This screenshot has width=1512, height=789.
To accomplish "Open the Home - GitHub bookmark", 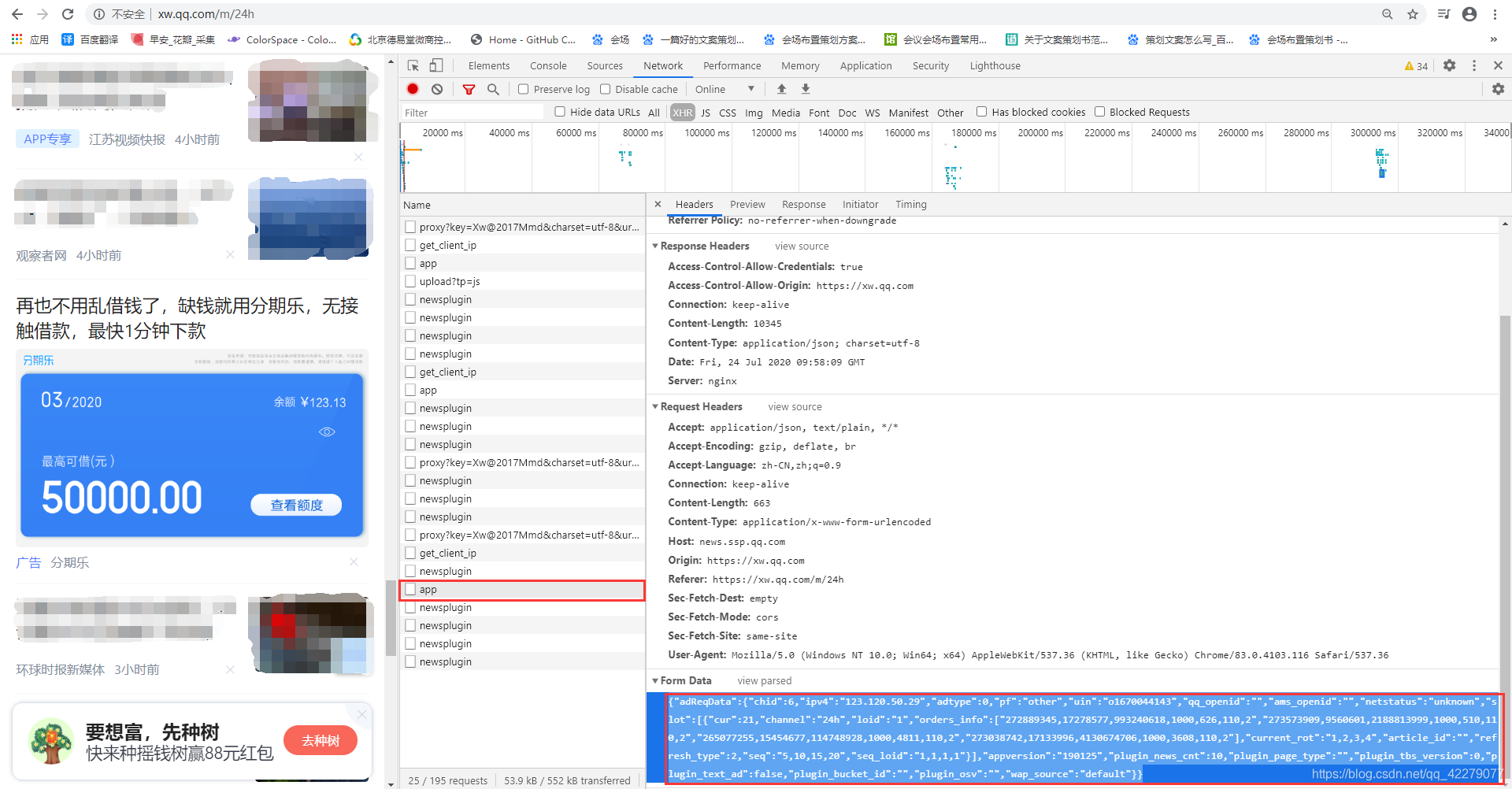I will [x=523, y=39].
